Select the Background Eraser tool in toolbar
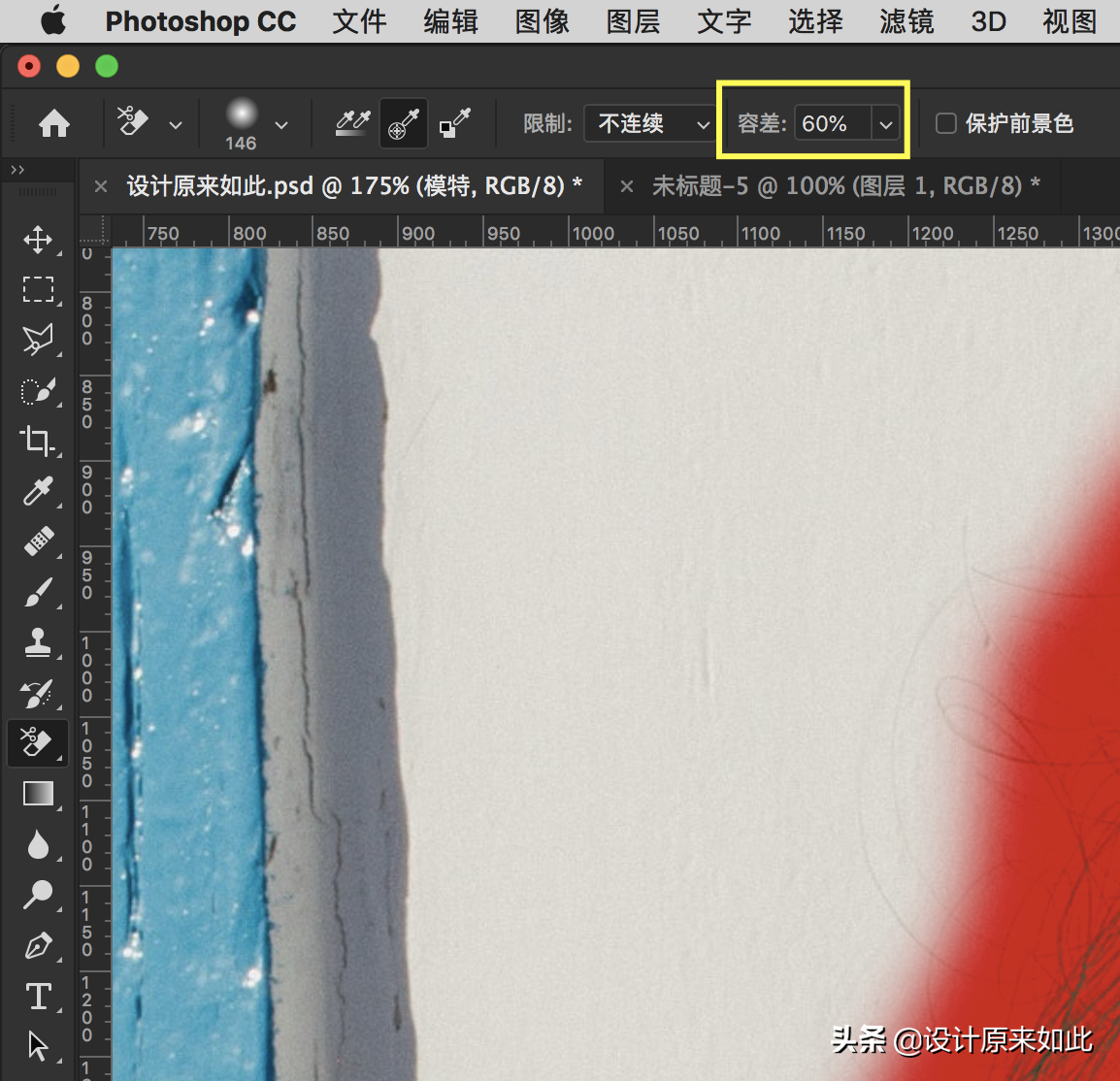The width and height of the screenshot is (1120, 1081). (38, 742)
